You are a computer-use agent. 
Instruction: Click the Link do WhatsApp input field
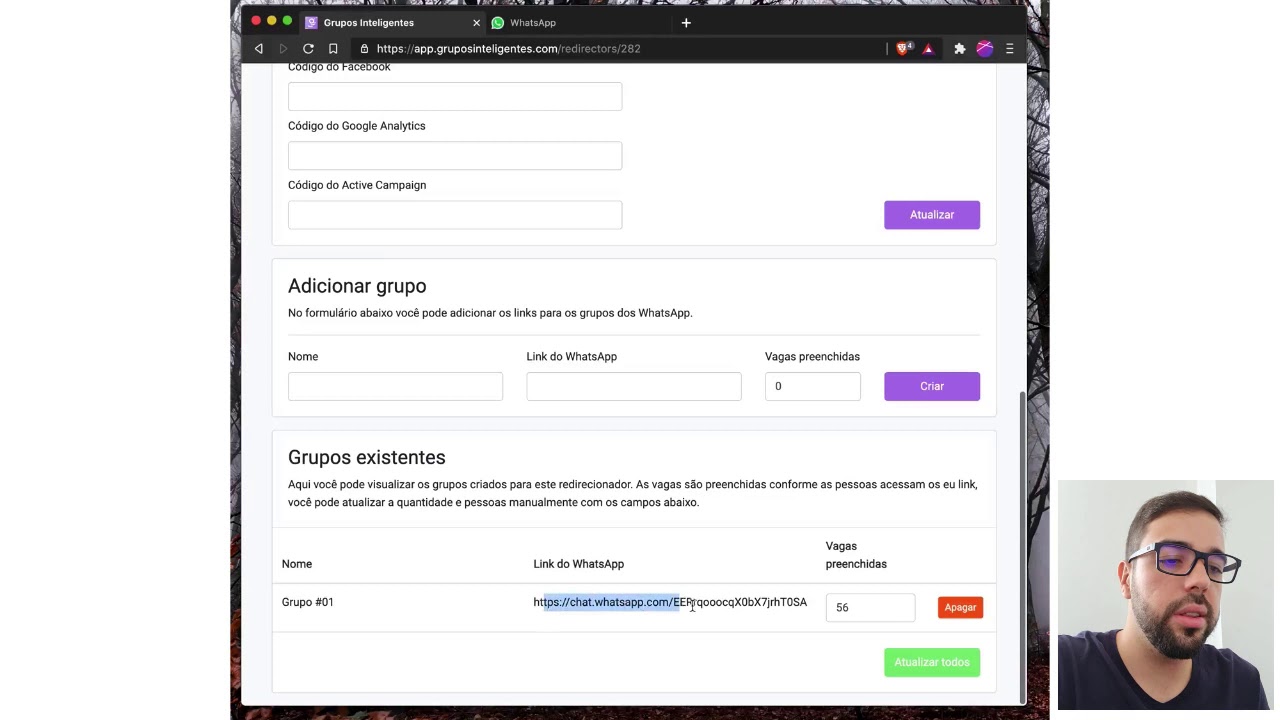634,386
